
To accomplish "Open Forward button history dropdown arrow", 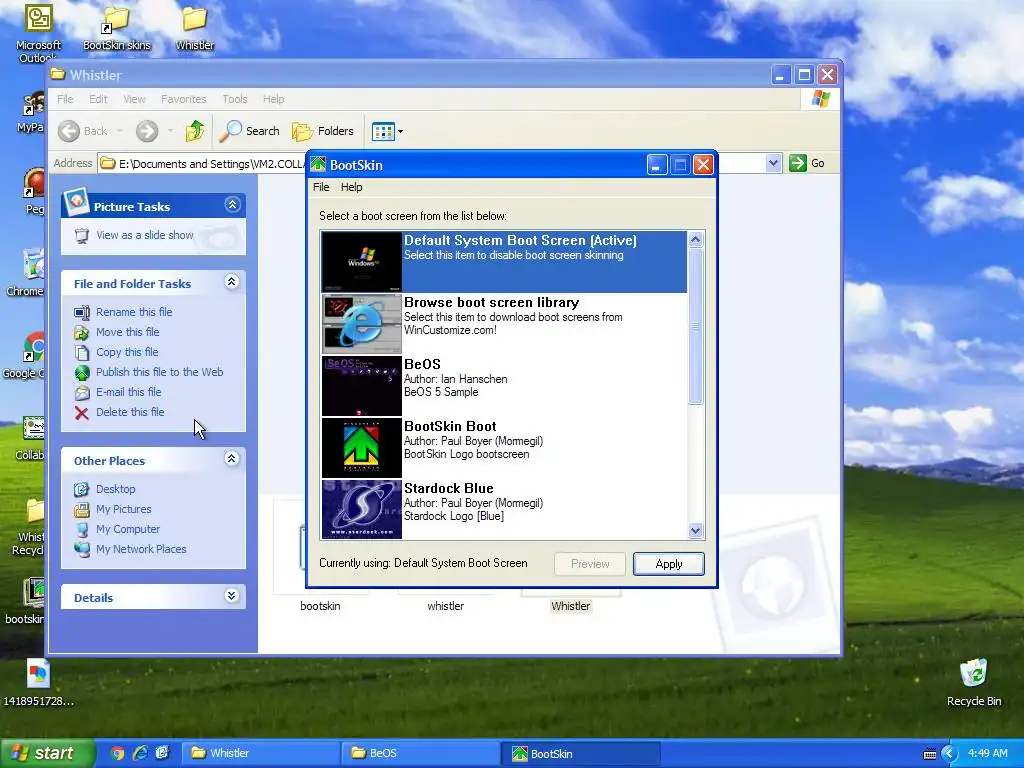I will (170, 131).
